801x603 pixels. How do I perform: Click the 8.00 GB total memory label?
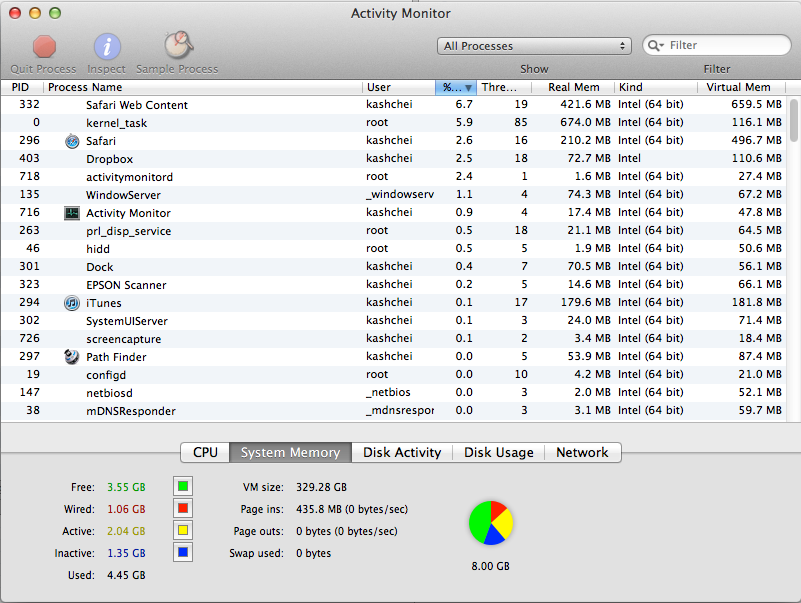coord(490,566)
